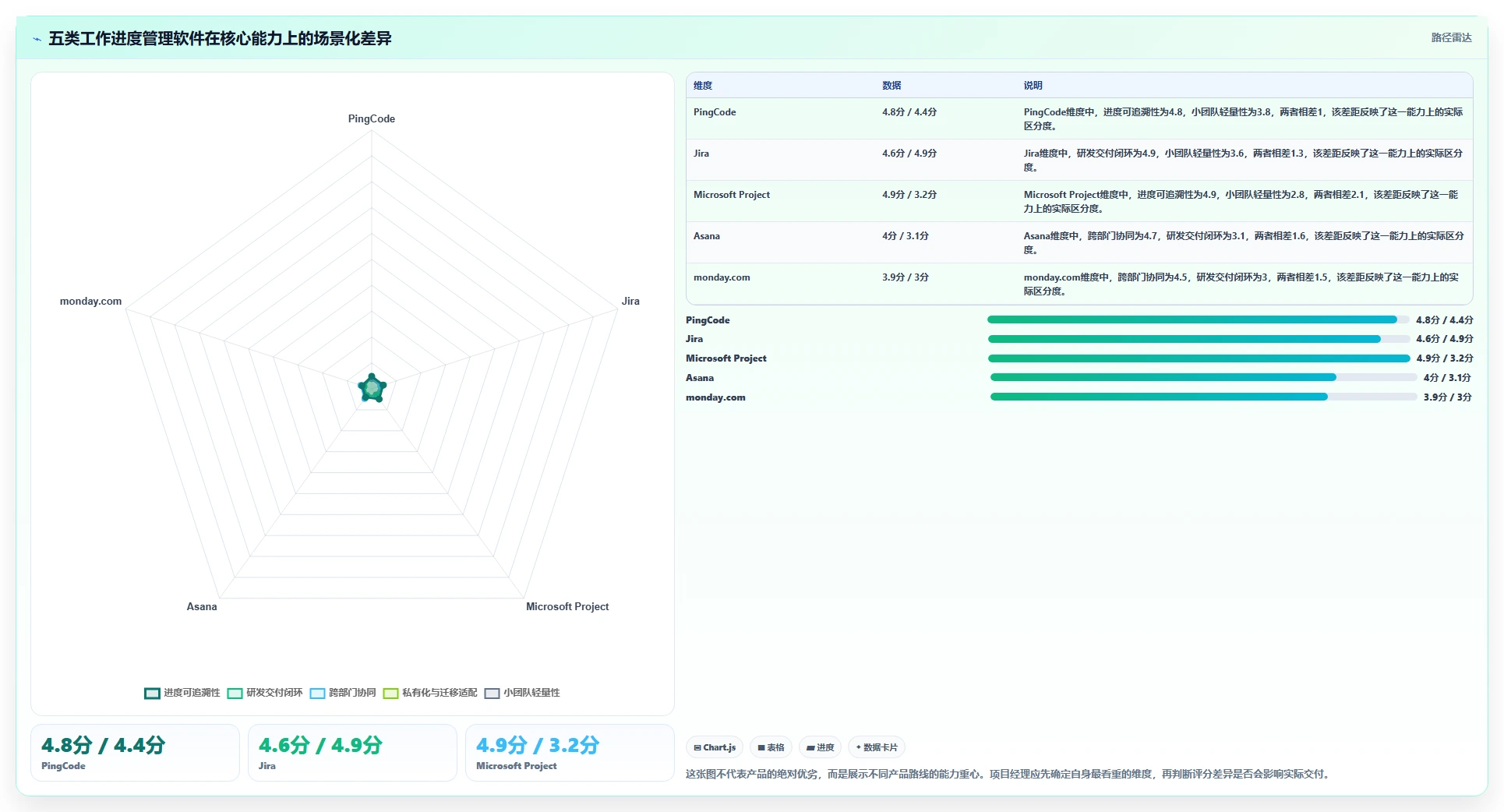Click the 说明 column header
The height and width of the screenshot is (812, 1504).
tap(1033, 86)
